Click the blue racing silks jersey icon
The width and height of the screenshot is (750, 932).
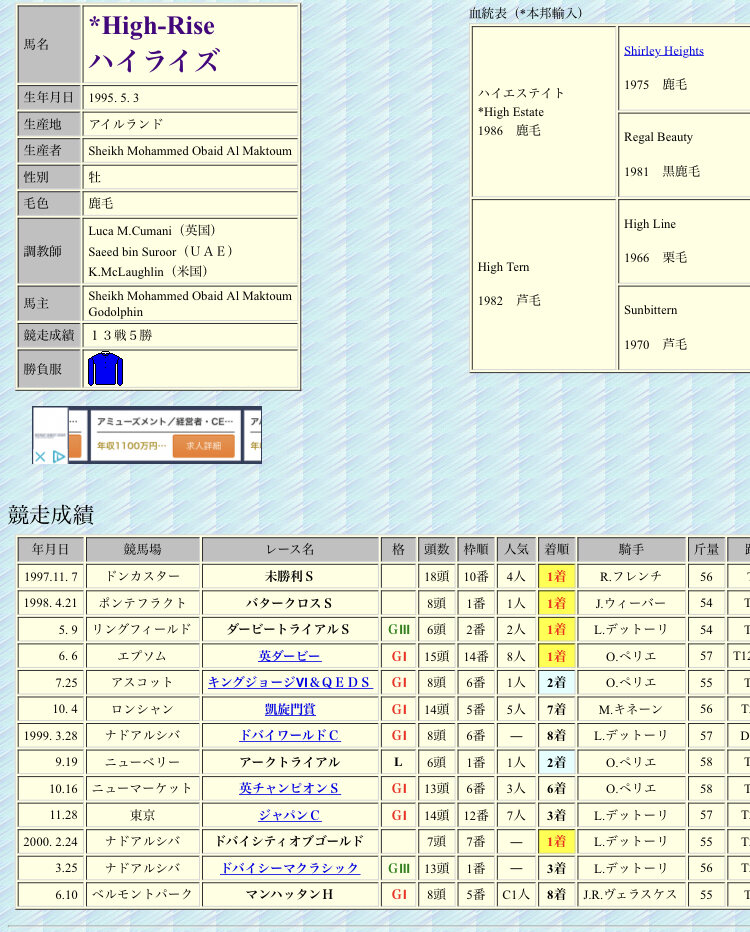point(105,369)
